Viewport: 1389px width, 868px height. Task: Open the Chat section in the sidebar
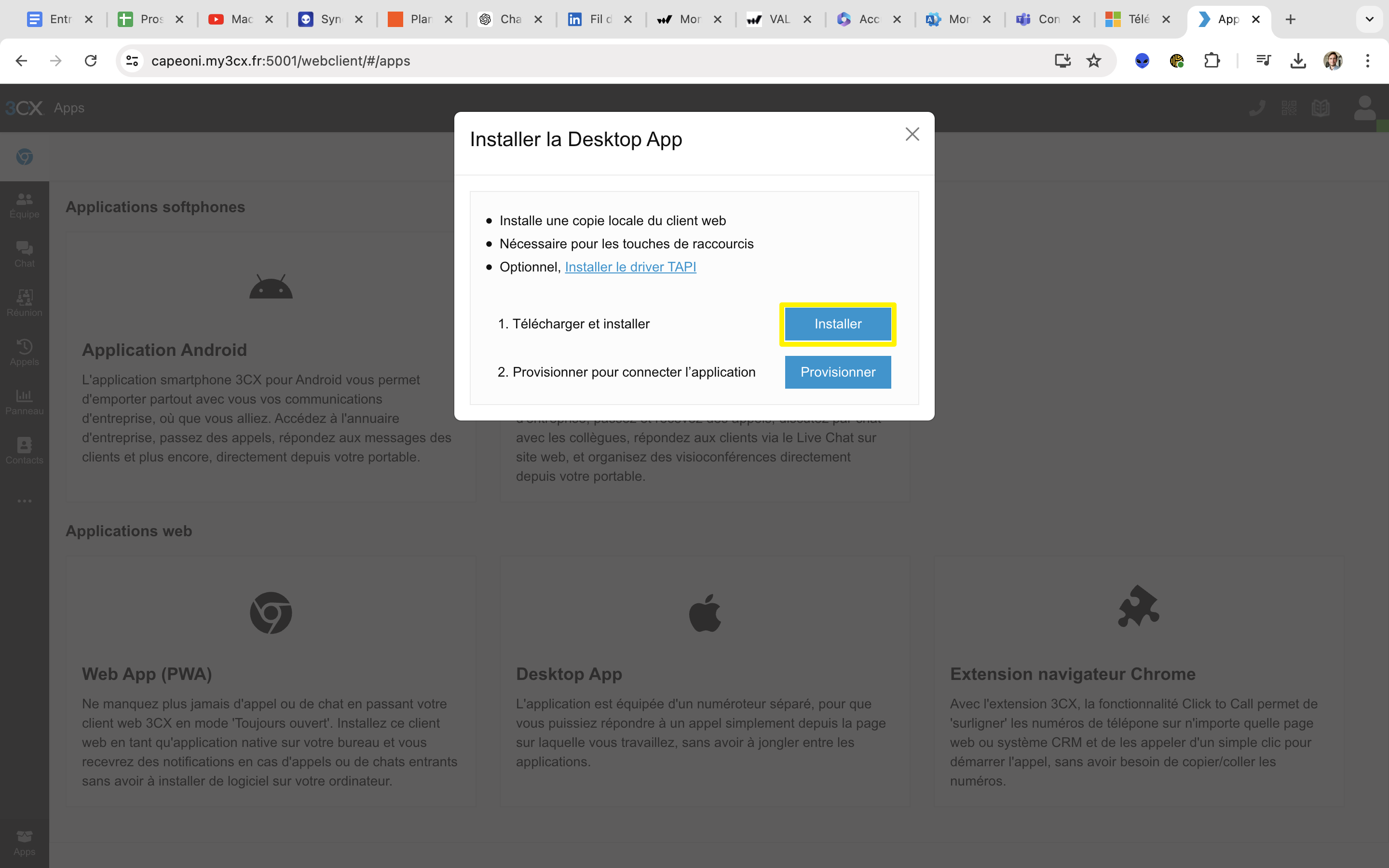tap(24, 255)
